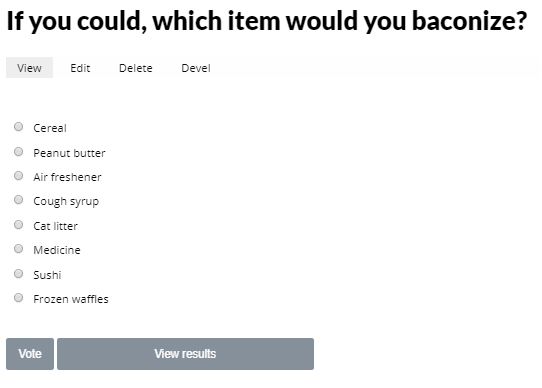Open the Edit tab
The image size is (542, 388).
click(80, 68)
